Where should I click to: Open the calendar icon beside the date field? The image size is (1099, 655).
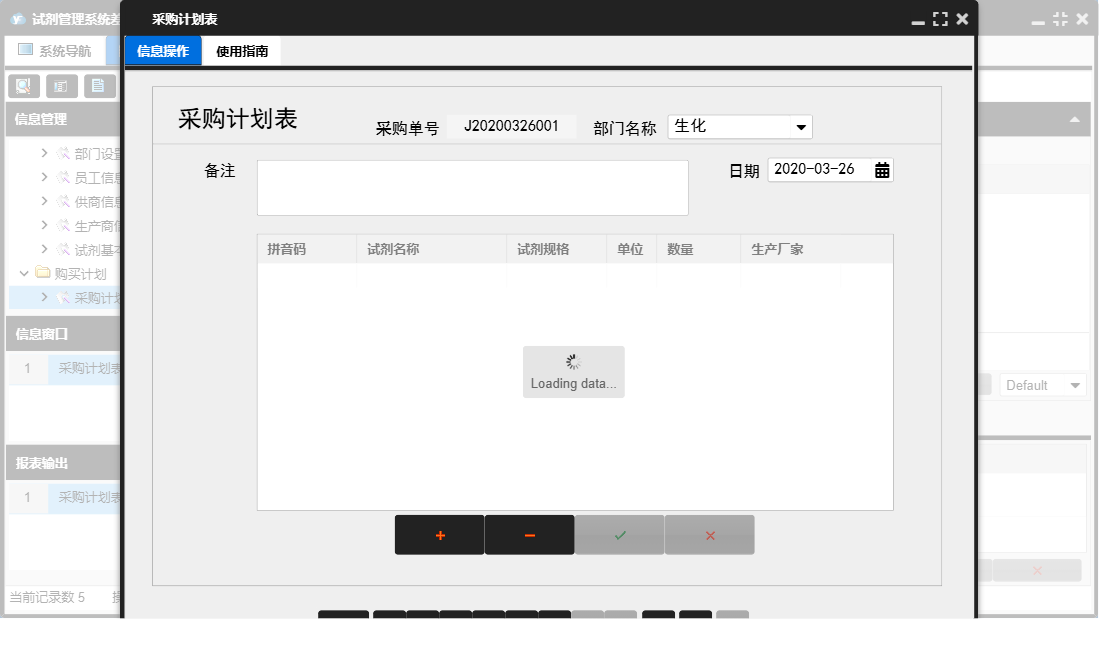882,169
